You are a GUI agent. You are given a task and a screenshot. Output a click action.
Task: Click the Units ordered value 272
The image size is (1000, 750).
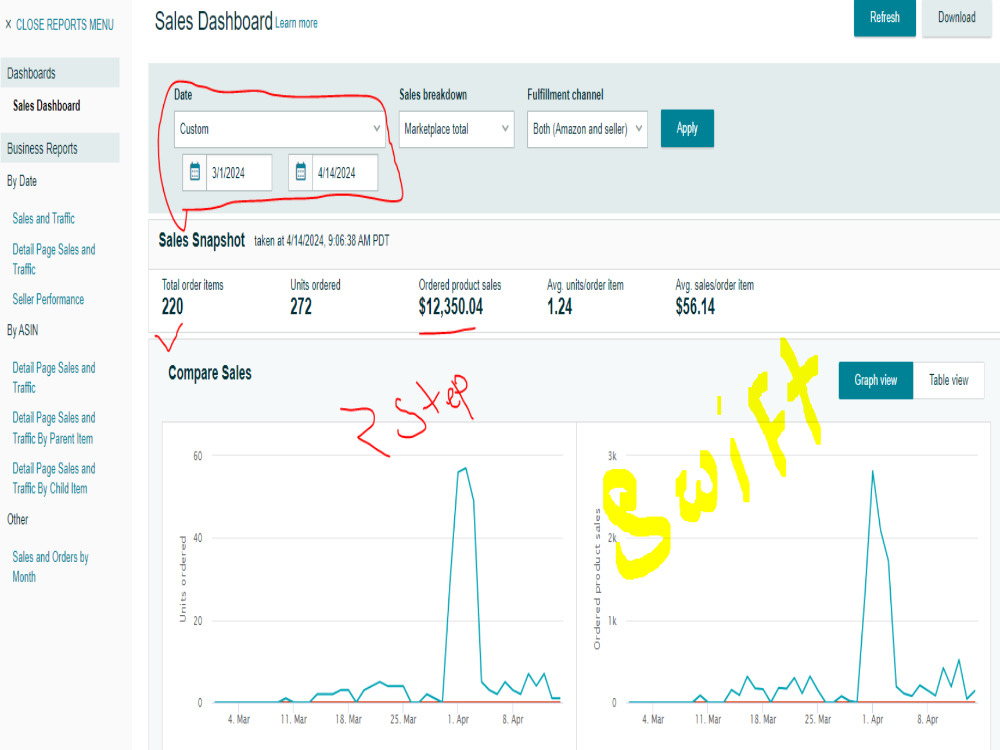[301, 307]
